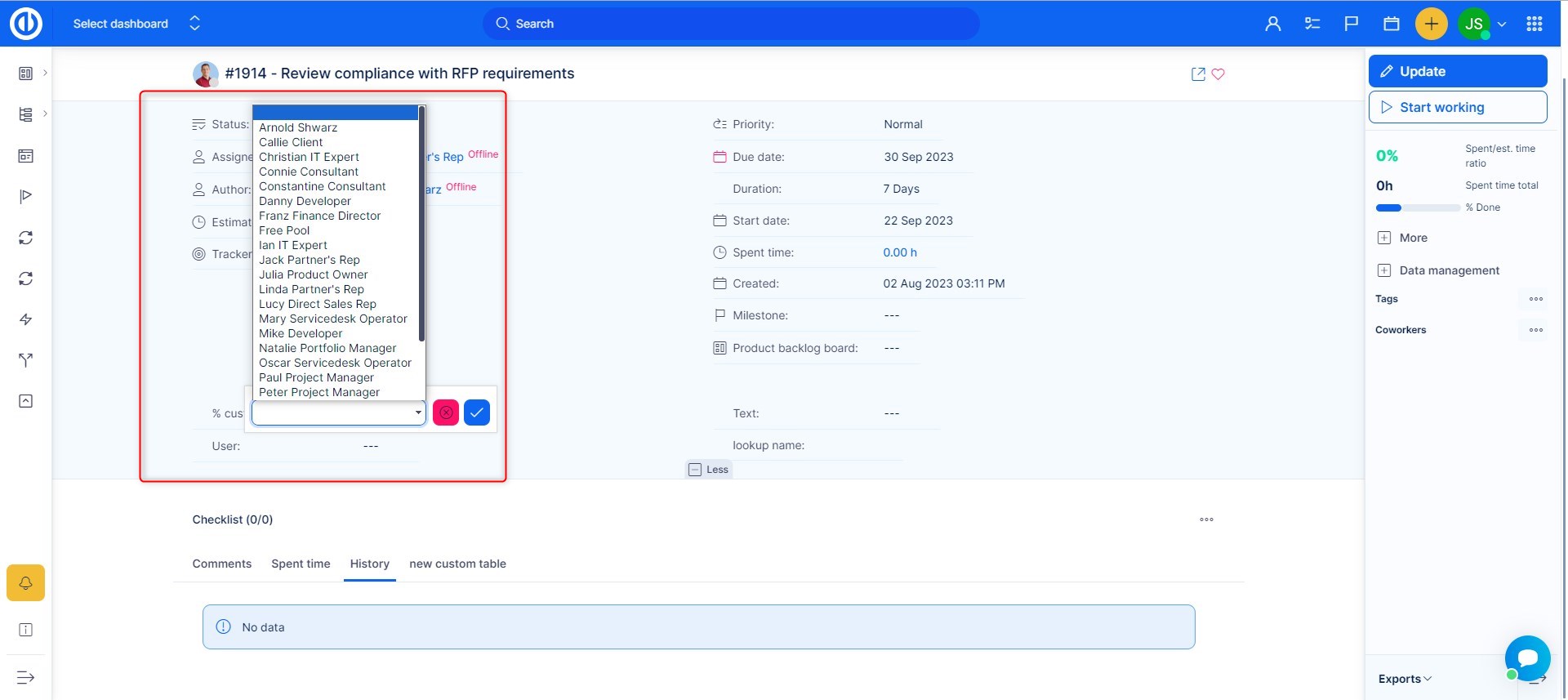Confirm selection with blue checkmark button

click(477, 413)
